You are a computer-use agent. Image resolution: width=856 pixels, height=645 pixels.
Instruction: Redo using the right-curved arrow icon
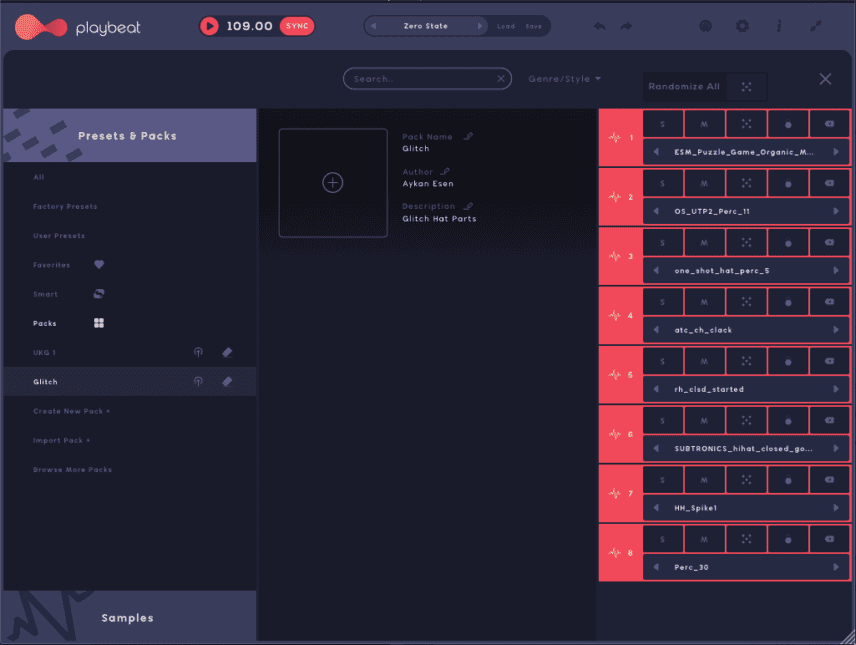[626, 26]
